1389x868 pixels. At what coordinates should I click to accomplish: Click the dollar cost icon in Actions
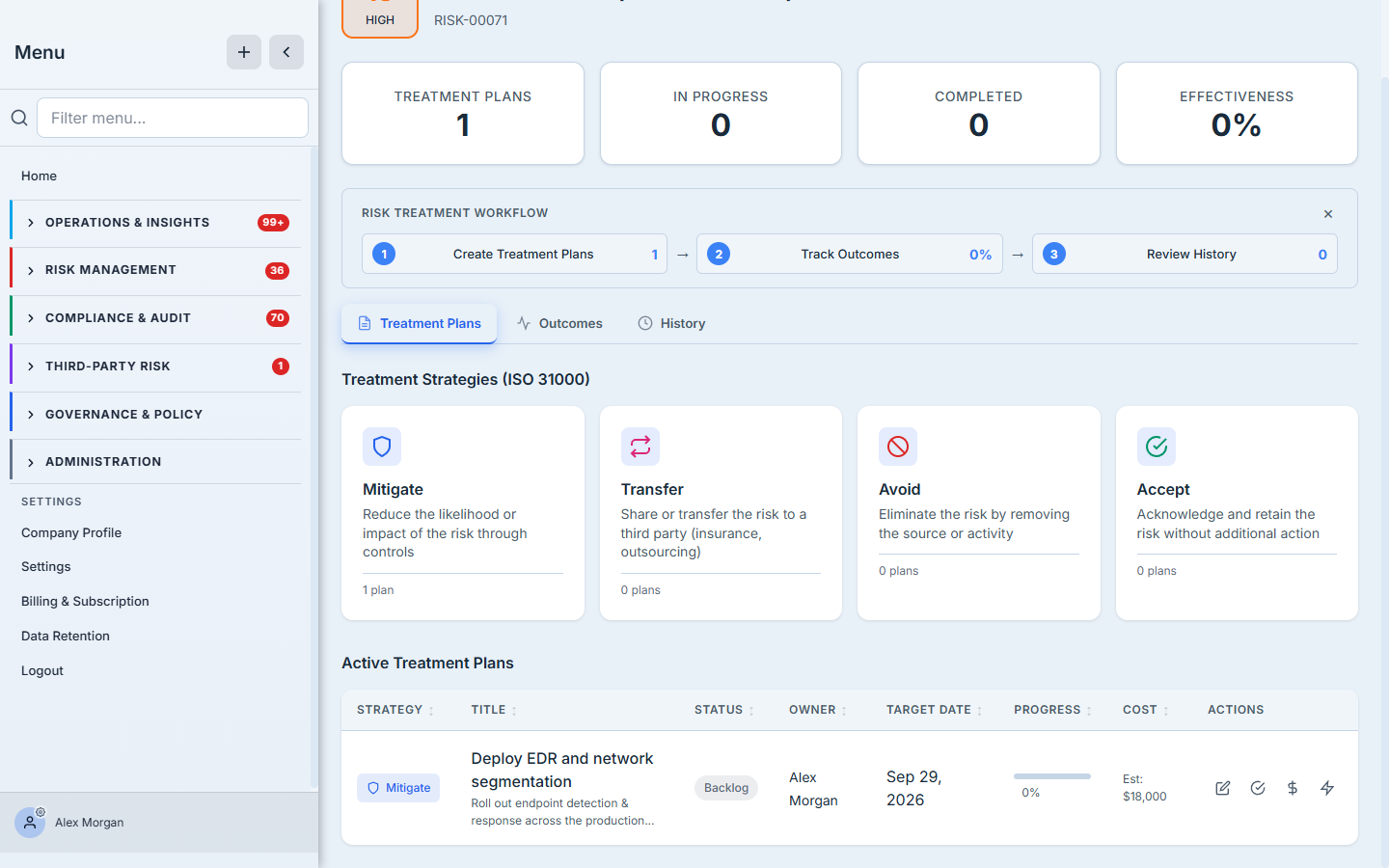(x=1293, y=788)
